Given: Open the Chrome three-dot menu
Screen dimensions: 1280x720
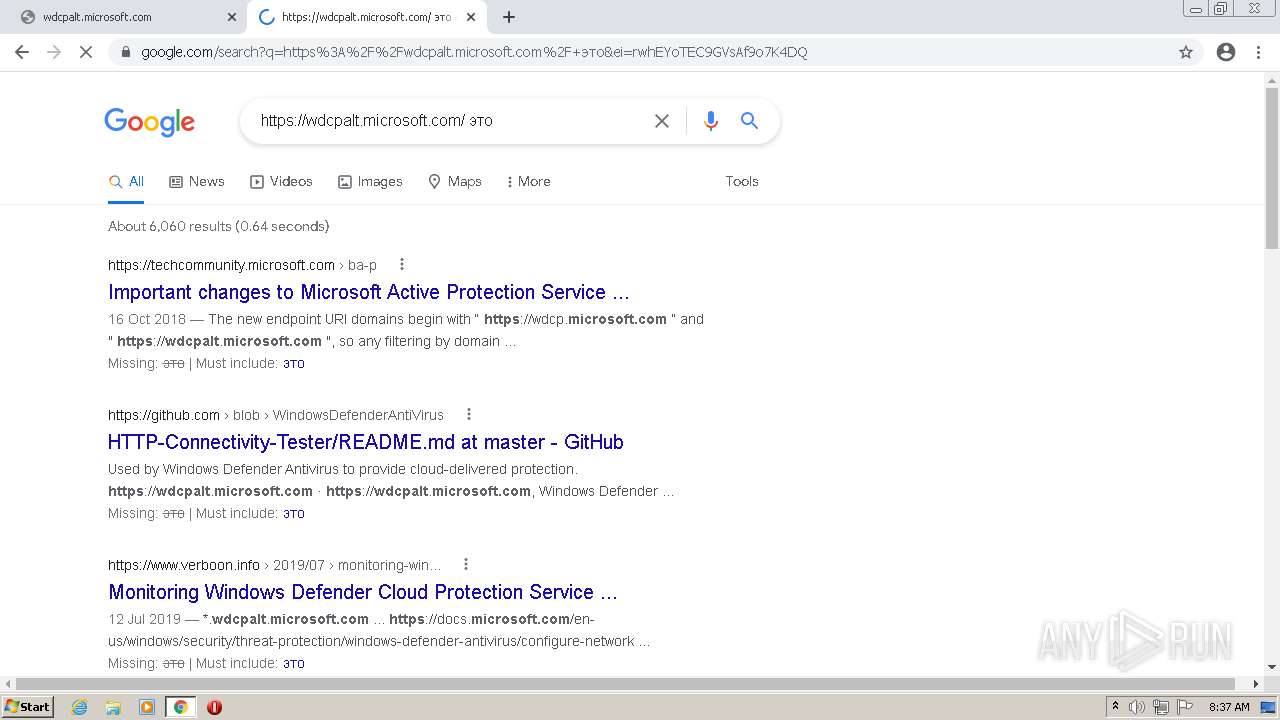Looking at the screenshot, I should click(x=1258, y=52).
